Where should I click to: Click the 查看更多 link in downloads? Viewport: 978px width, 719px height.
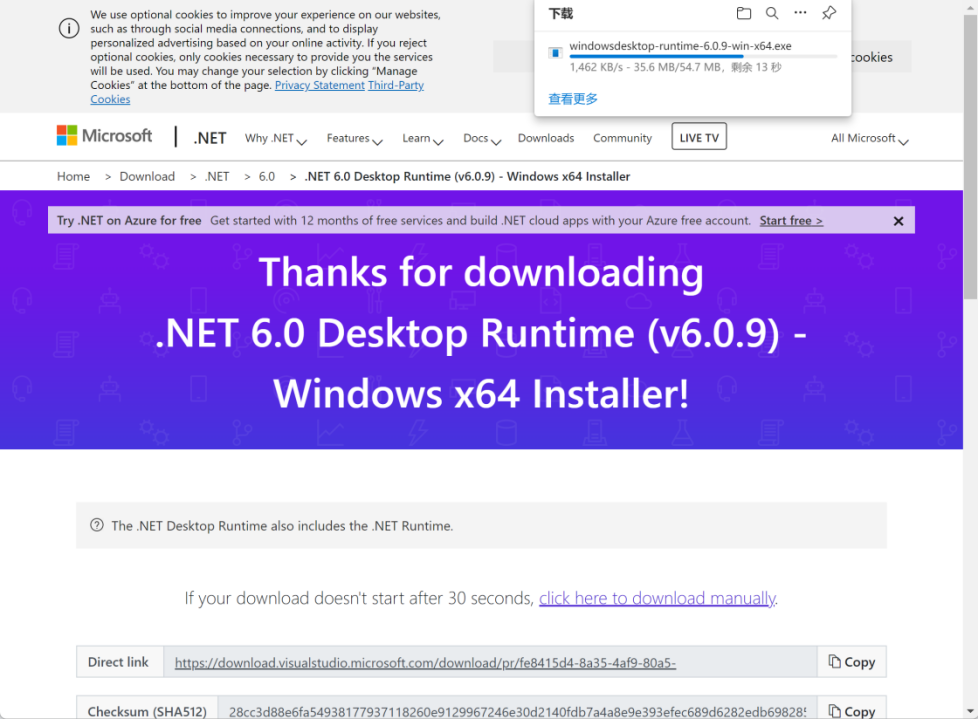coord(573,99)
